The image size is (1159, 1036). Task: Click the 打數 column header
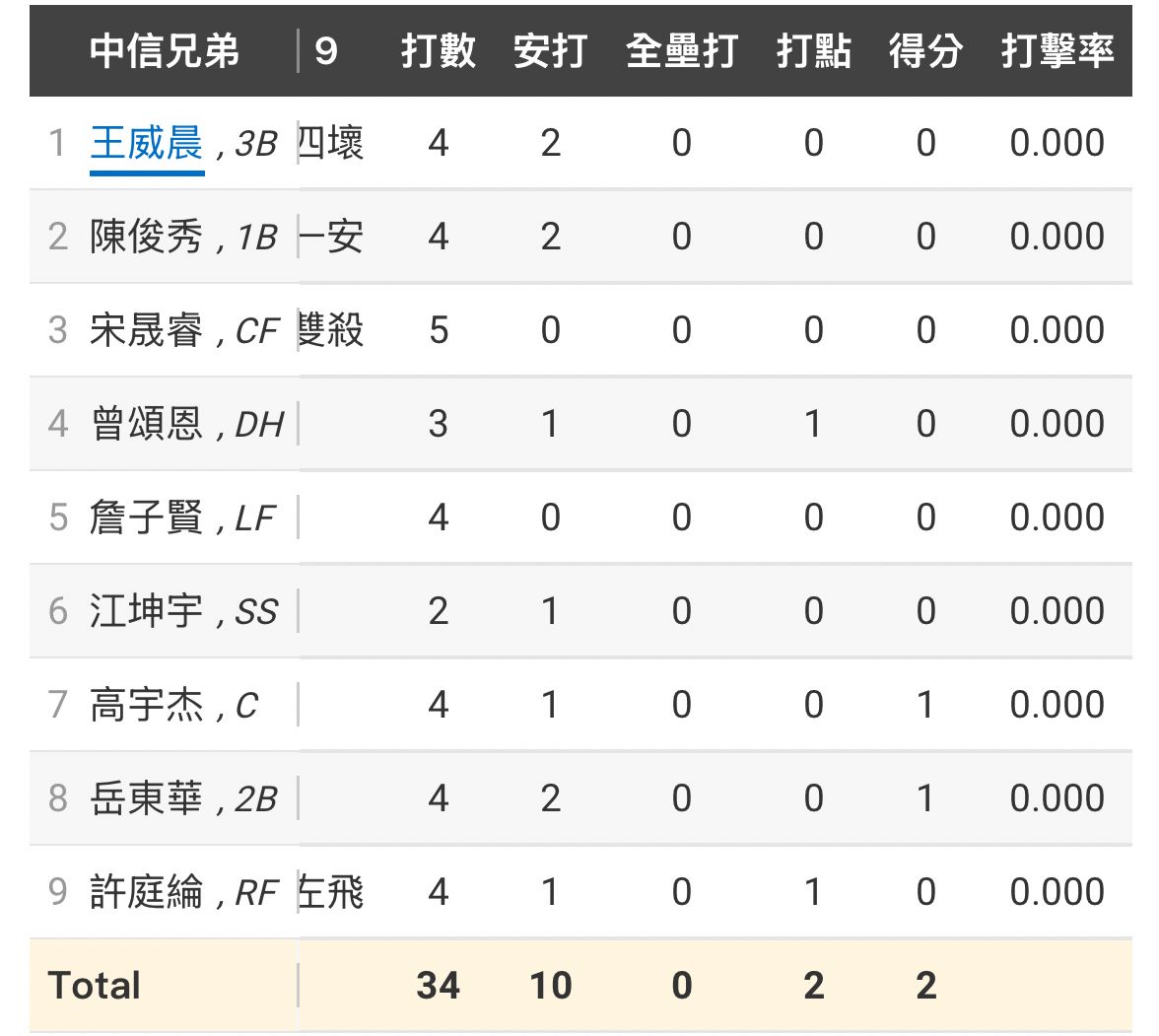pos(438,51)
